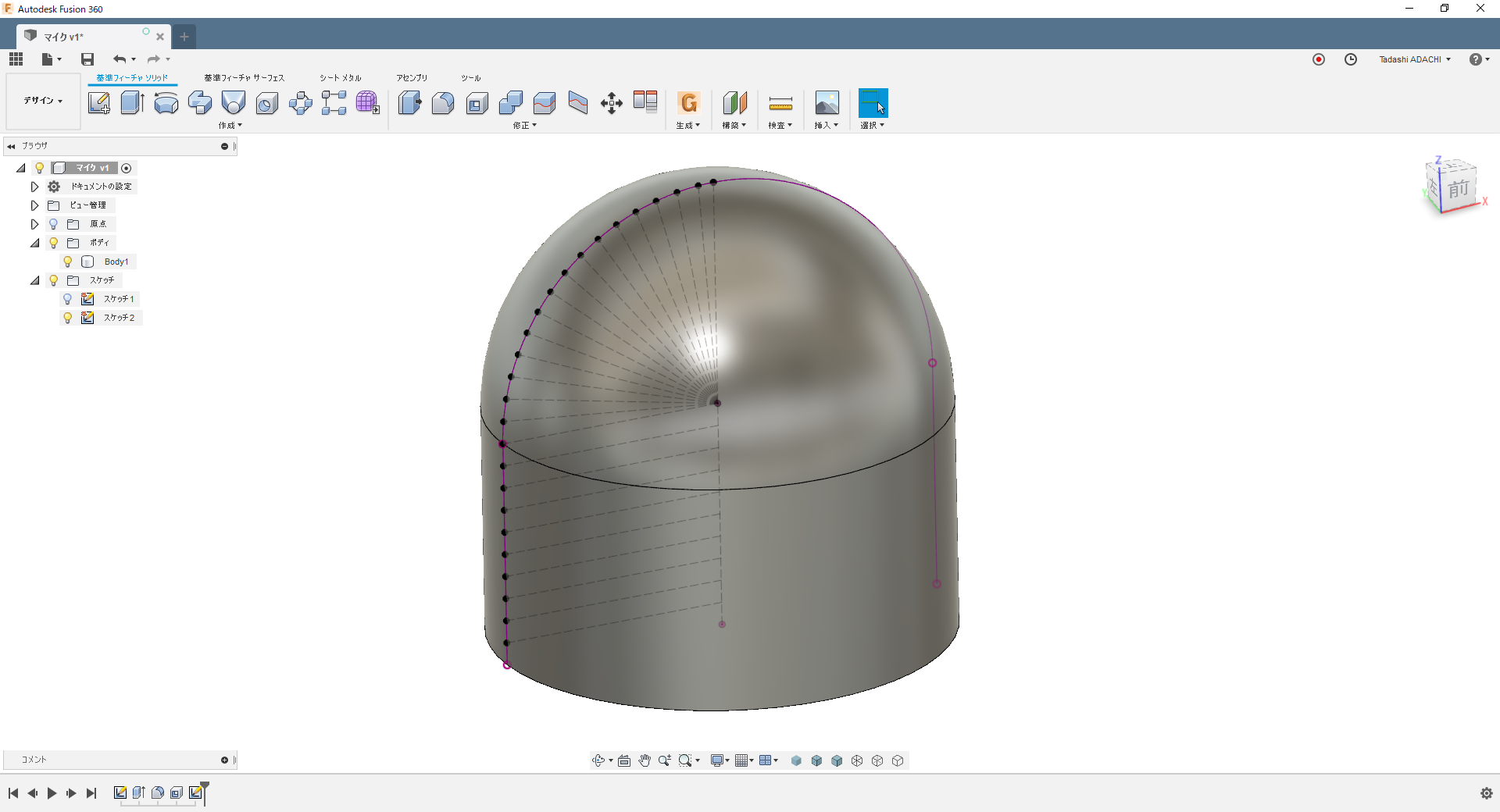Select the Fillet tool in toolbar
The height and width of the screenshot is (812, 1500).
click(443, 103)
